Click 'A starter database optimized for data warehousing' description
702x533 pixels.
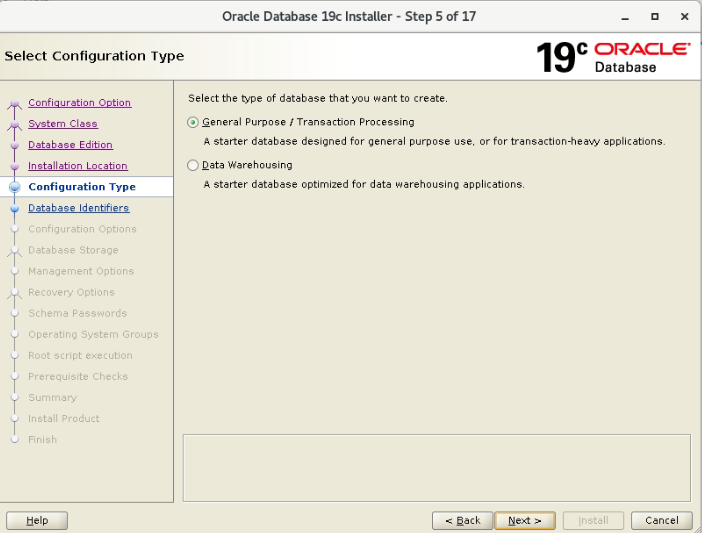tap(364, 184)
